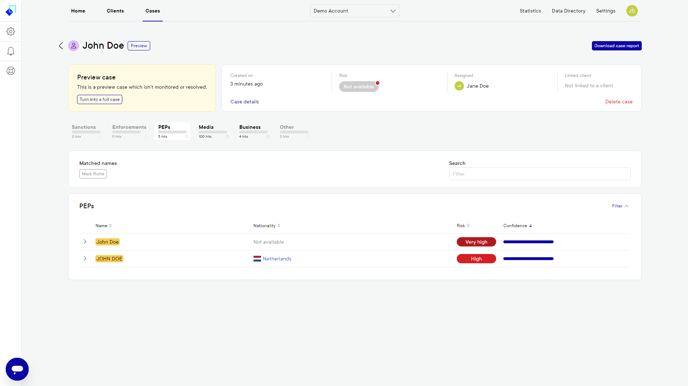Image resolution: width=688 pixels, height=386 pixels.
Task: Click confidence bar in Netherlands row
Action: 528,259
